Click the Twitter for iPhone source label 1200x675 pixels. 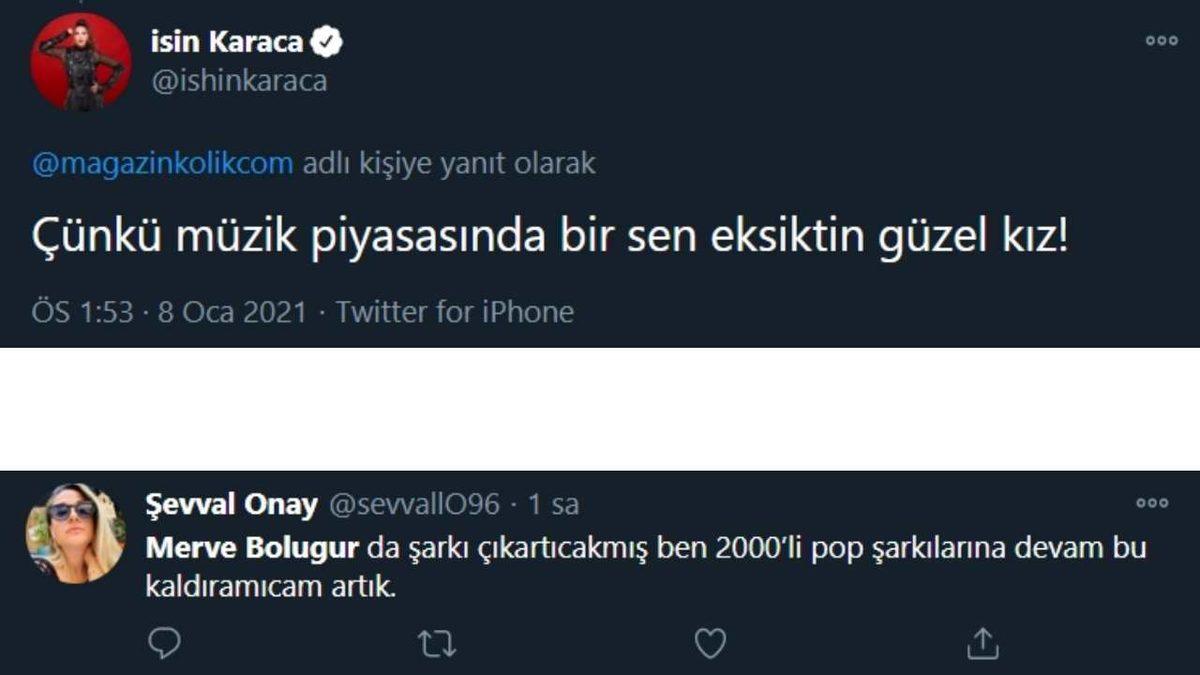458,311
